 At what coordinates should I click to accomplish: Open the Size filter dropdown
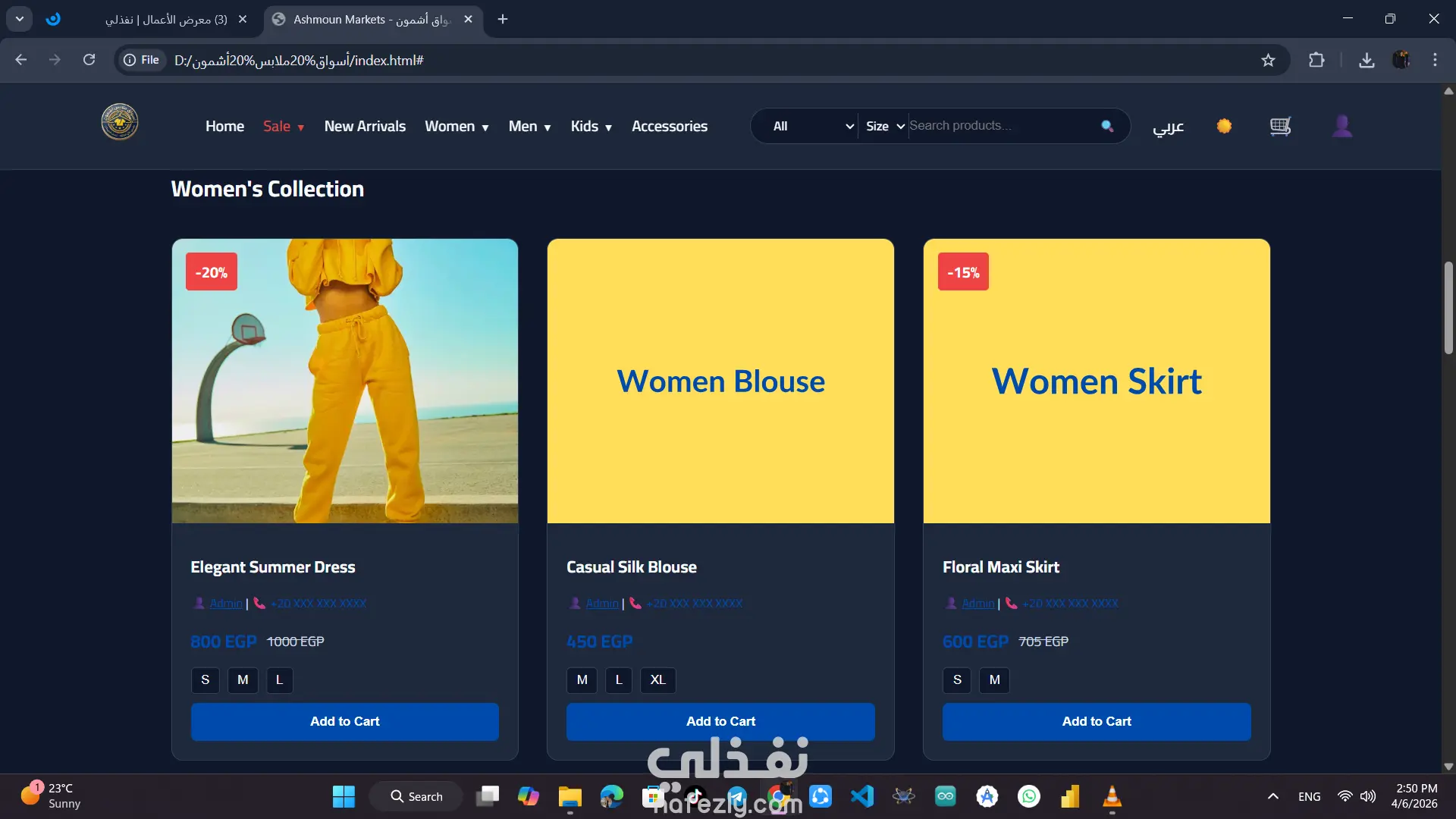884,127
